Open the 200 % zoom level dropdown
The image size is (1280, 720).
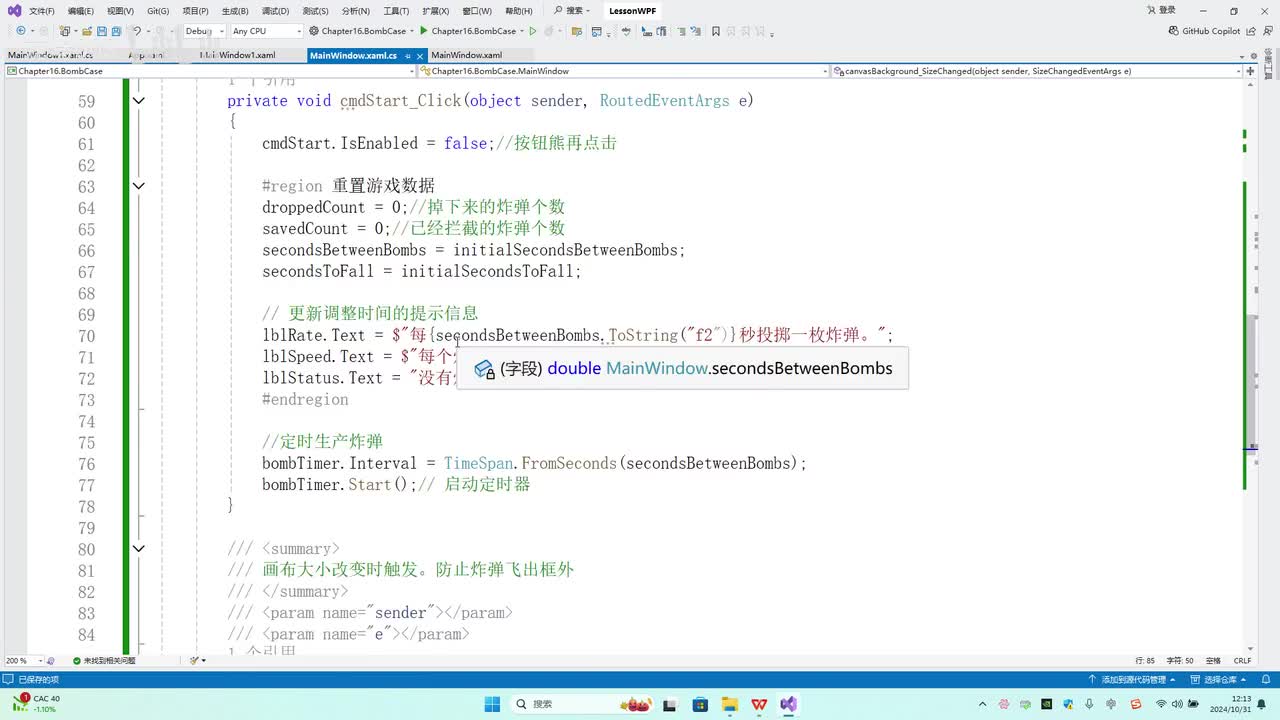[25, 660]
